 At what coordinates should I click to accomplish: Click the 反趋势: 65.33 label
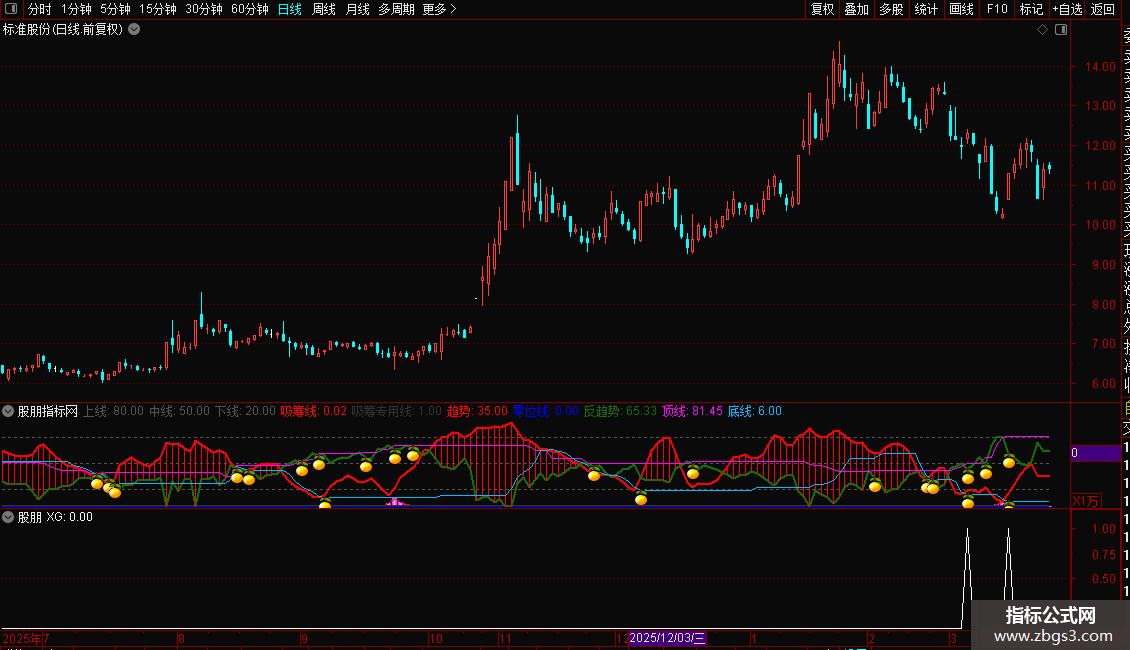(x=620, y=411)
